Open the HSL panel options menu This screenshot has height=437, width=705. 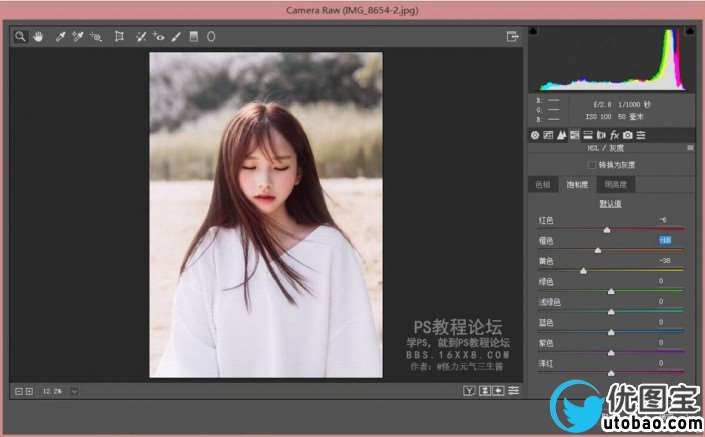tap(689, 148)
